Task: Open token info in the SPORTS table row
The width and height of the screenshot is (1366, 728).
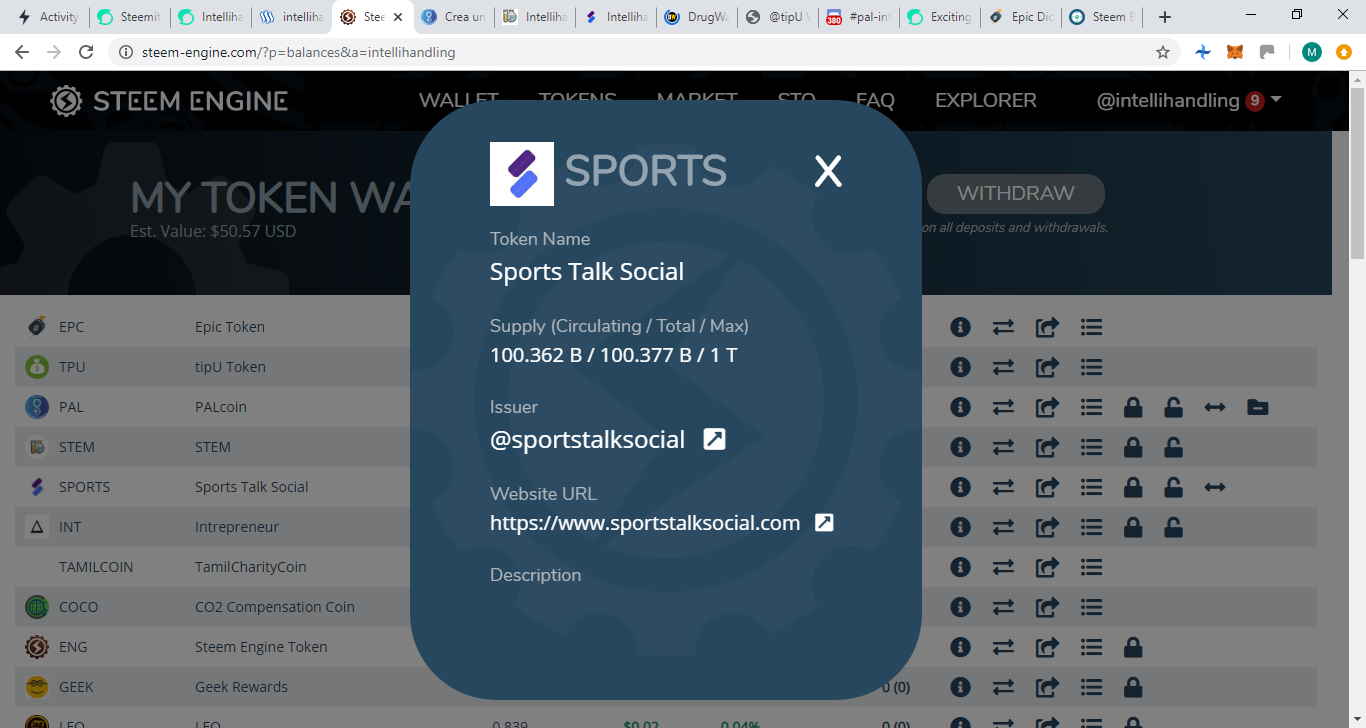Action: (x=961, y=487)
